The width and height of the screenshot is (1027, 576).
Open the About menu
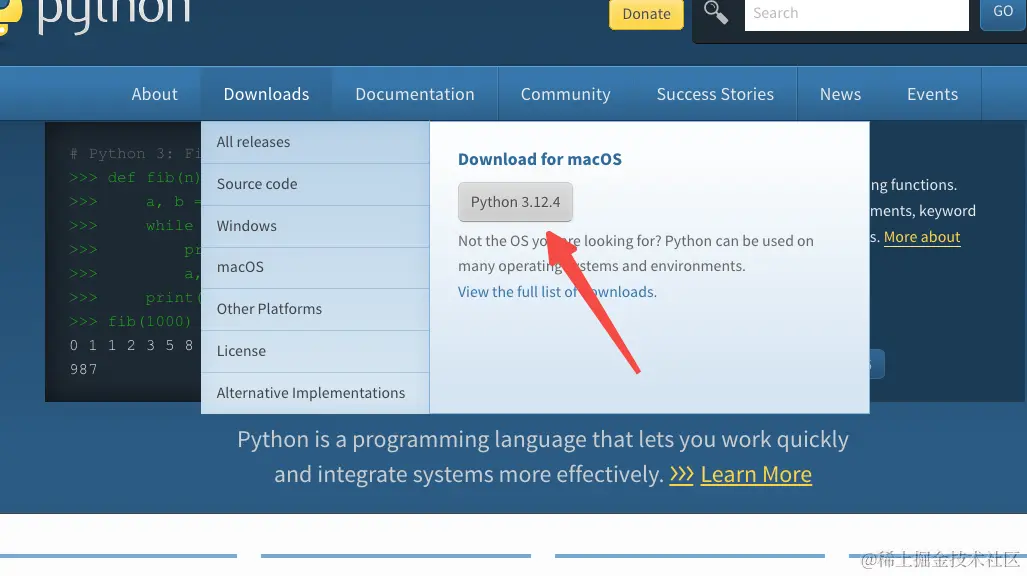[x=154, y=93]
